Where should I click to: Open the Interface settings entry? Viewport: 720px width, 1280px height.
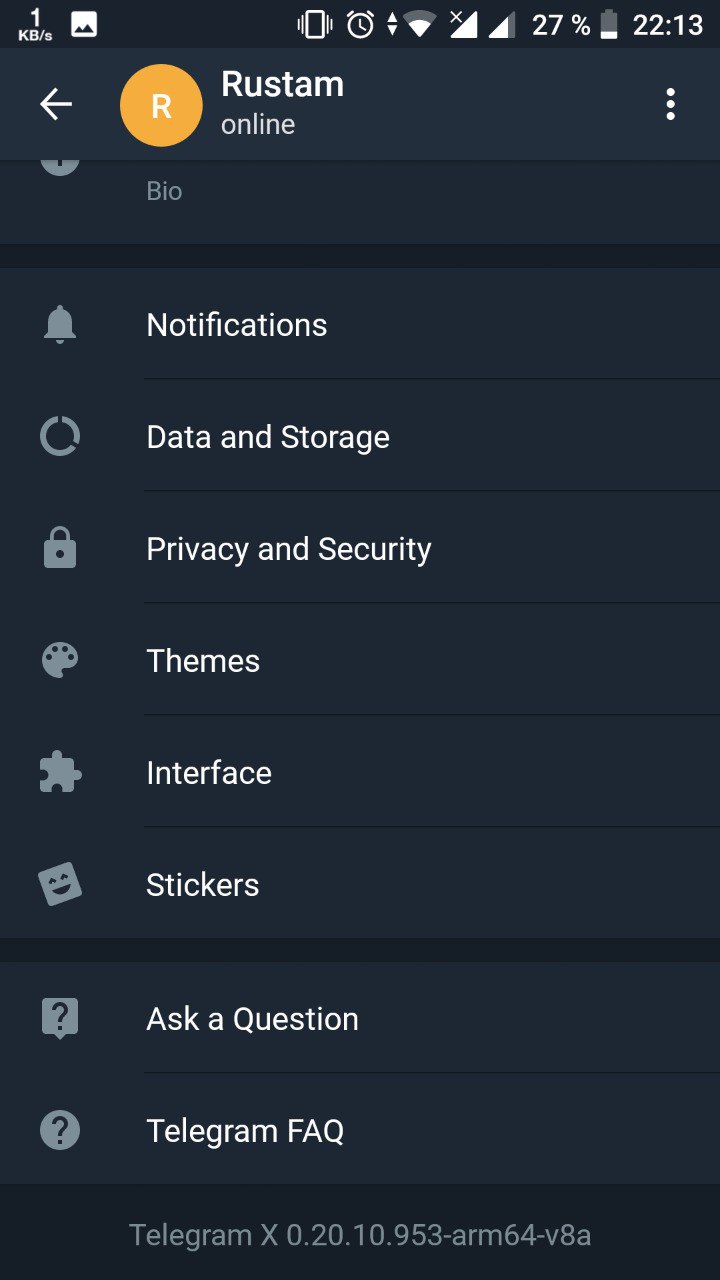coord(209,773)
